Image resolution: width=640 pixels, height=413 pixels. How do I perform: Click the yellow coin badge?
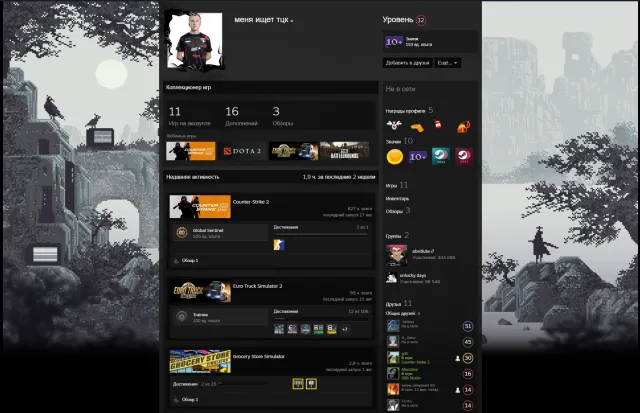coord(395,157)
